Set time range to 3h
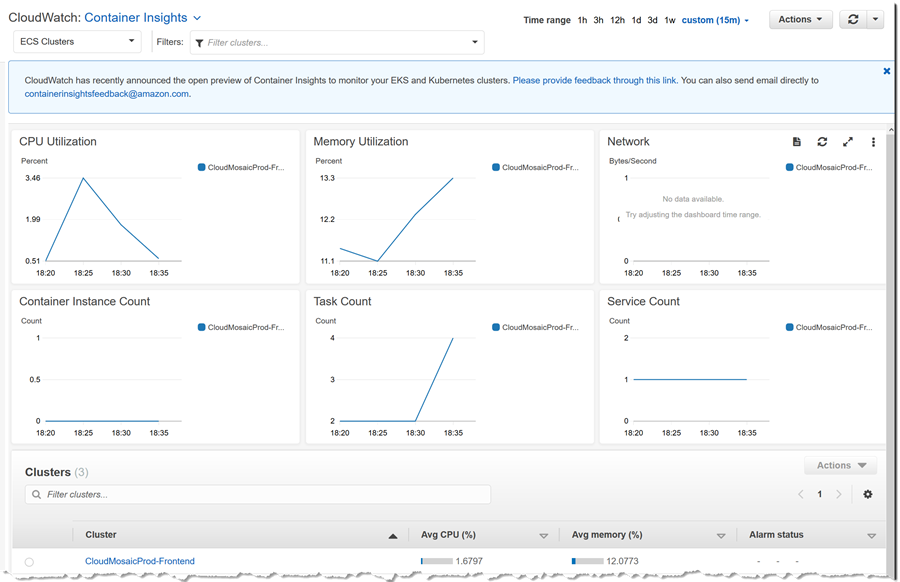 tap(598, 20)
